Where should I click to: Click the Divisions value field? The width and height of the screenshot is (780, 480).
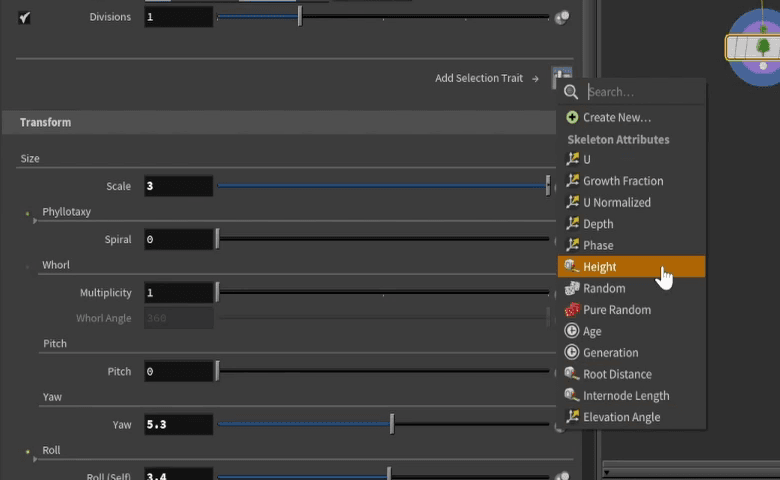[x=179, y=17]
